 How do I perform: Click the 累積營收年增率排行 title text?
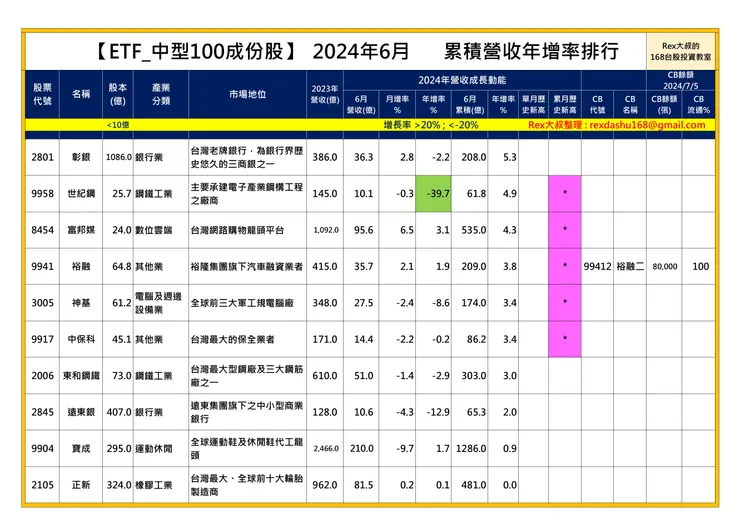point(531,51)
